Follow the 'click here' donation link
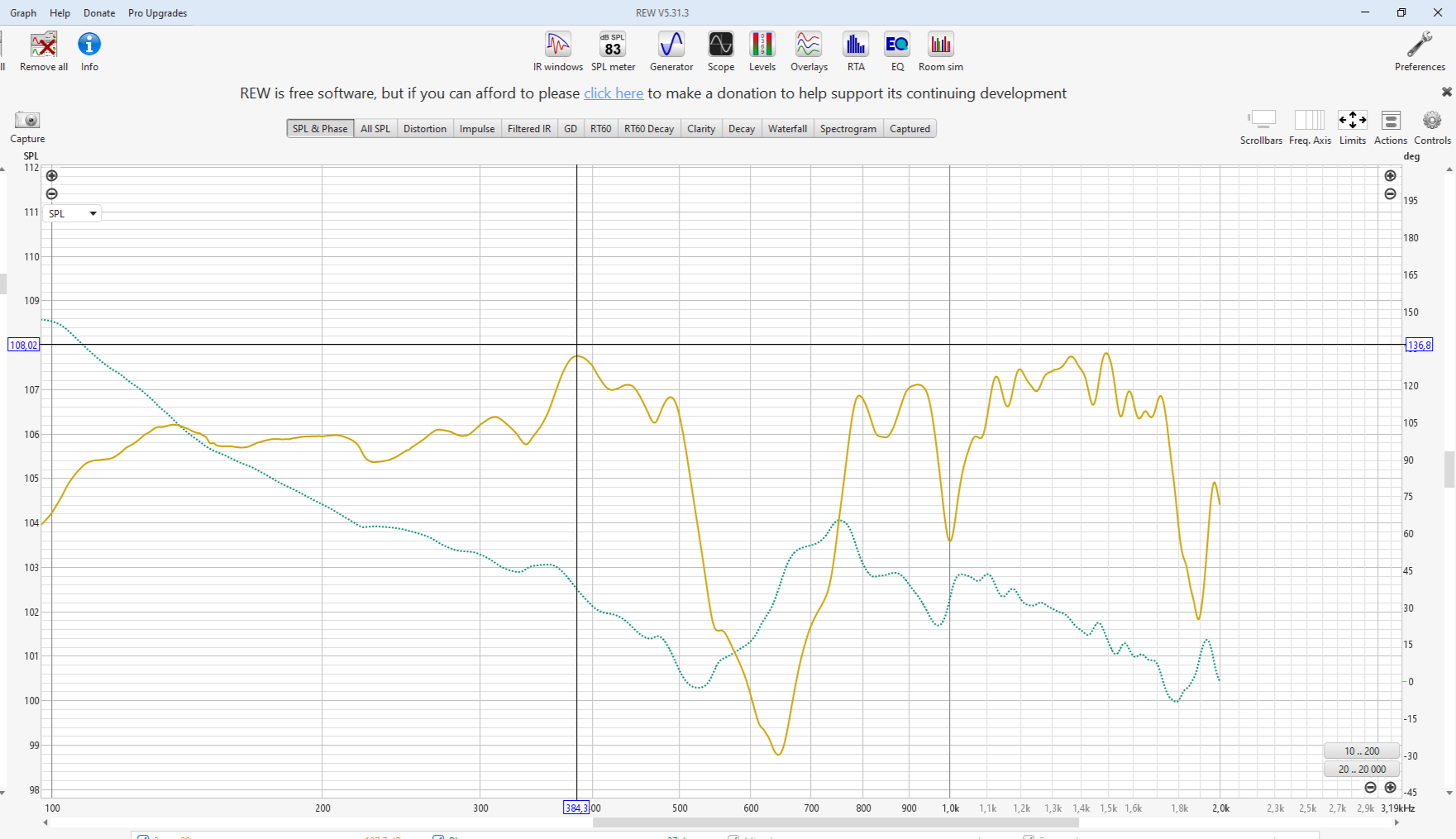The width and height of the screenshot is (1456, 839). (613, 93)
